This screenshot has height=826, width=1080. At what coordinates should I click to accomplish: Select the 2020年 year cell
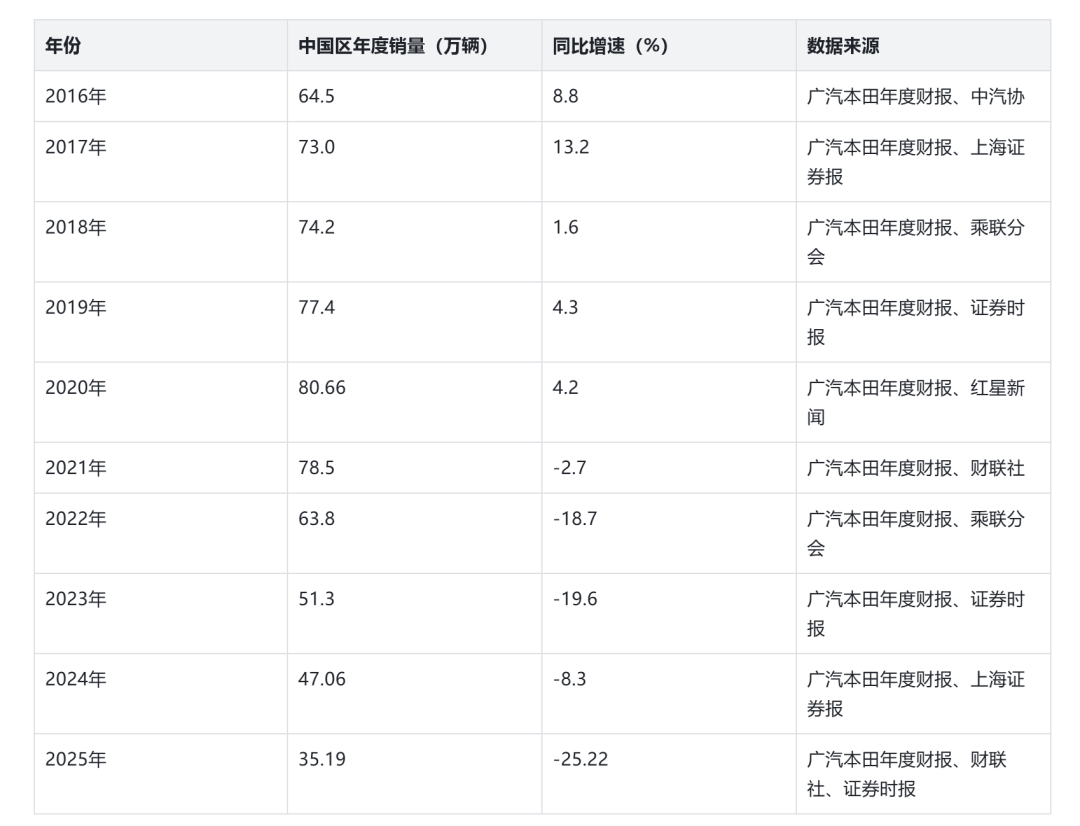click(75, 388)
